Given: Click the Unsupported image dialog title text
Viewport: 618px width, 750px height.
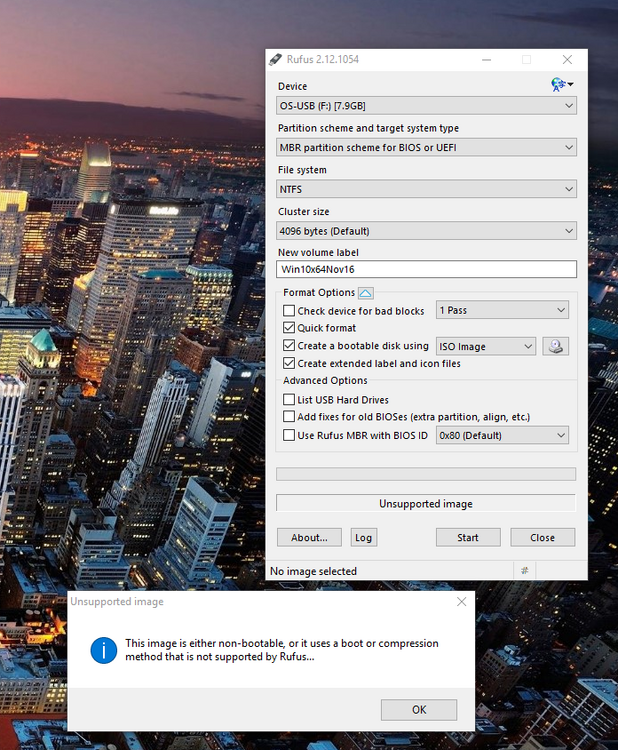Looking at the screenshot, I should point(117,602).
